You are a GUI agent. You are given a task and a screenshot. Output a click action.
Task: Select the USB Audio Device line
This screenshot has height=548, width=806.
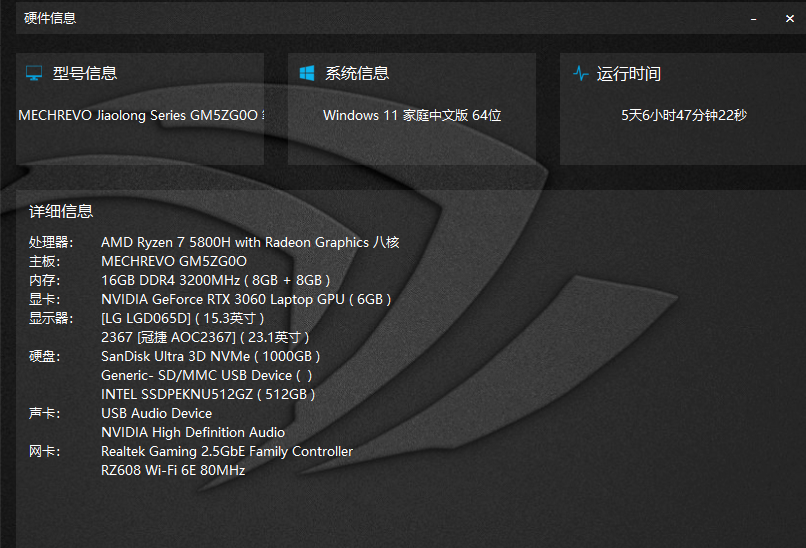156,413
